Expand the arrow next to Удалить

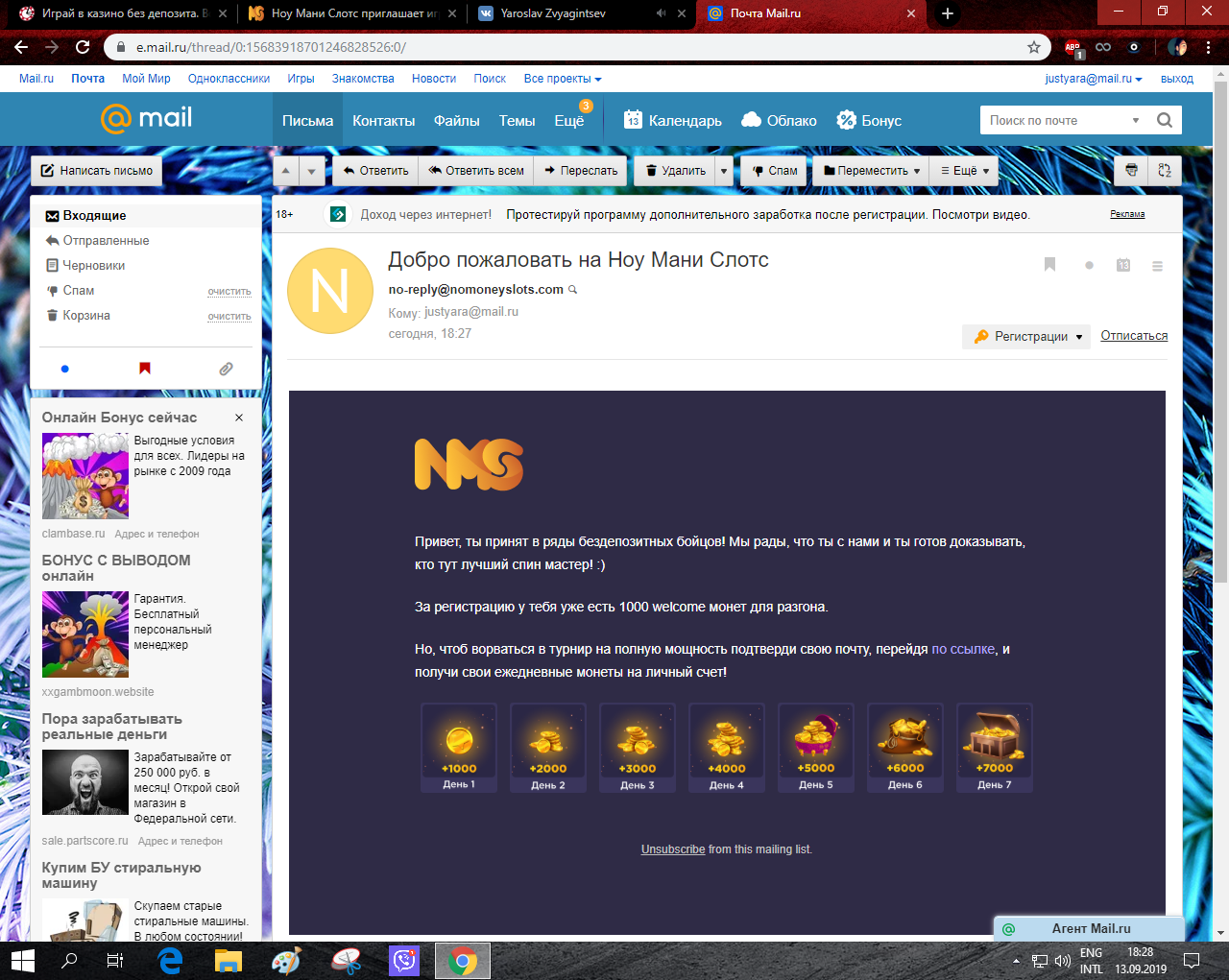click(724, 171)
